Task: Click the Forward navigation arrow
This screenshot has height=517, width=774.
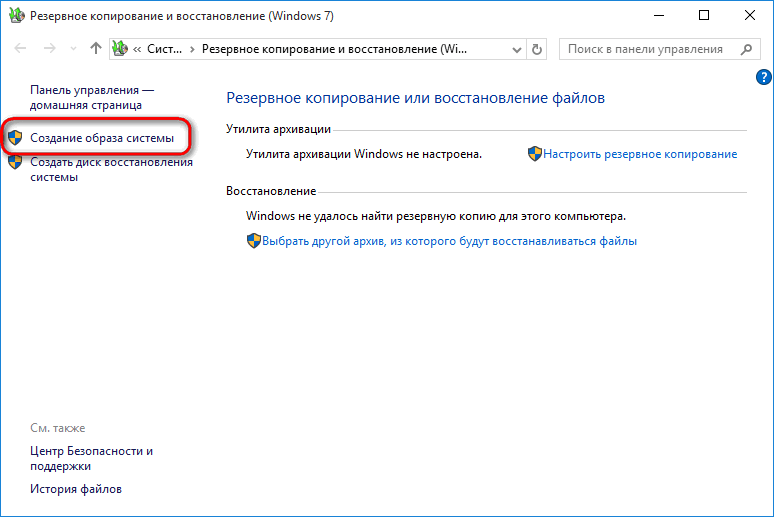Action: tap(49, 48)
